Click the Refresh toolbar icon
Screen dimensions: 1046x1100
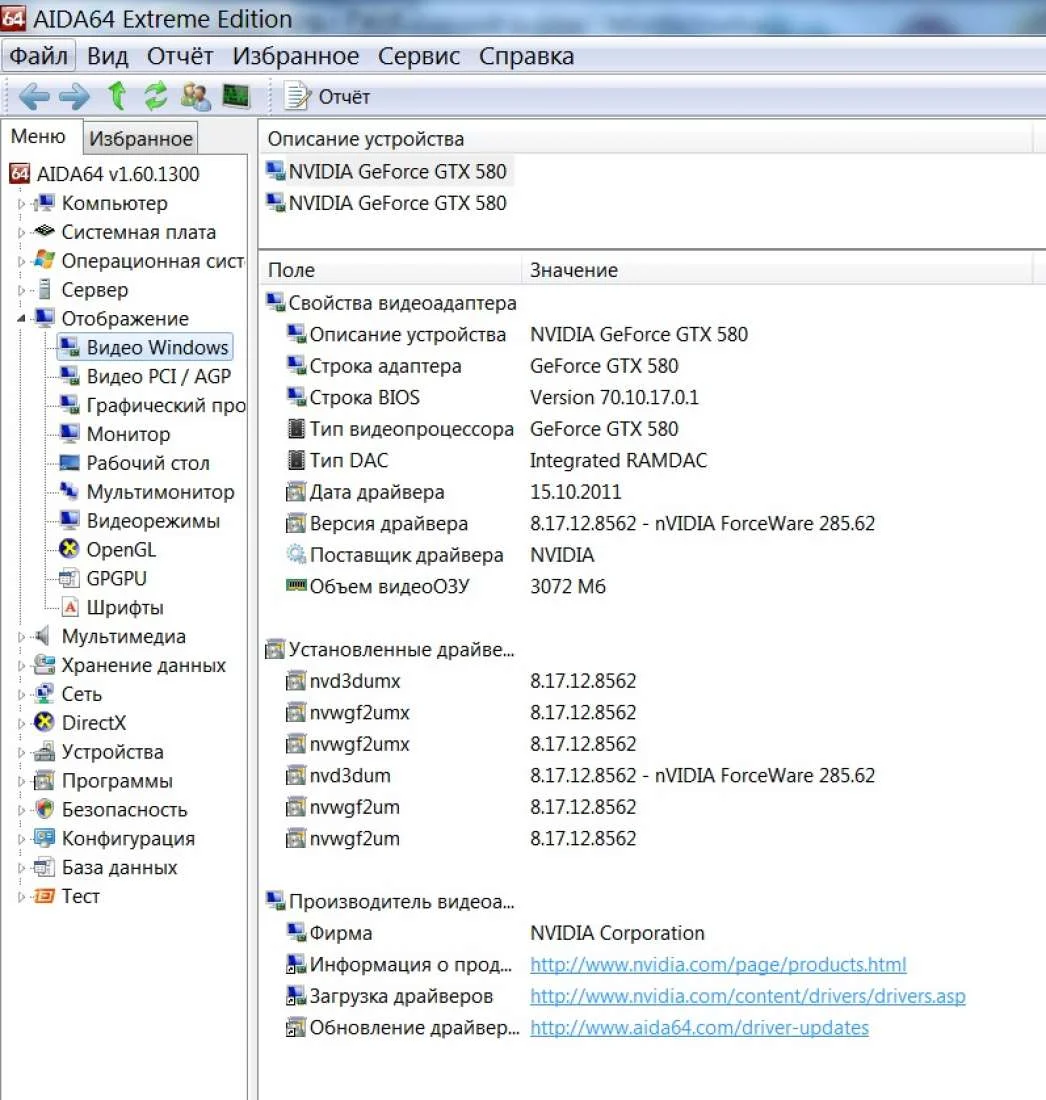pyautogui.click(x=155, y=96)
